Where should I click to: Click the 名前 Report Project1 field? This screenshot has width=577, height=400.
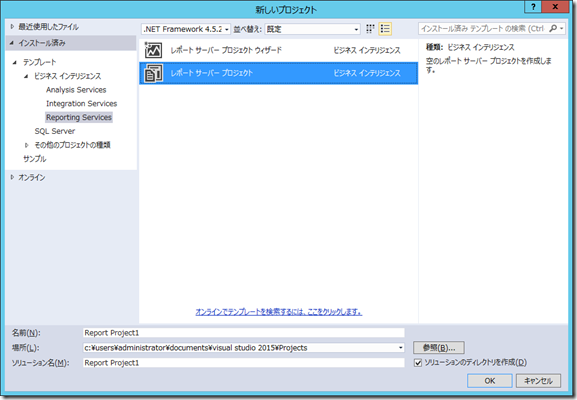244,333
